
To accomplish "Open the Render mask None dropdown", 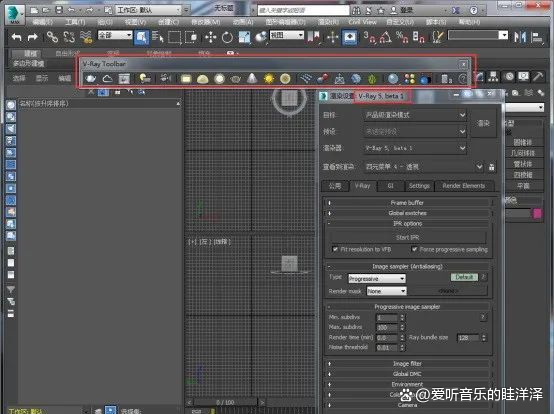I will coord(387,291).
